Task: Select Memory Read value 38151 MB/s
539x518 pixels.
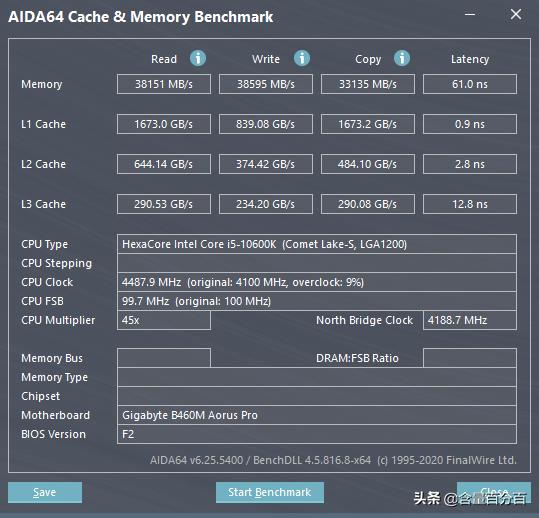Action: coord(164,84)
